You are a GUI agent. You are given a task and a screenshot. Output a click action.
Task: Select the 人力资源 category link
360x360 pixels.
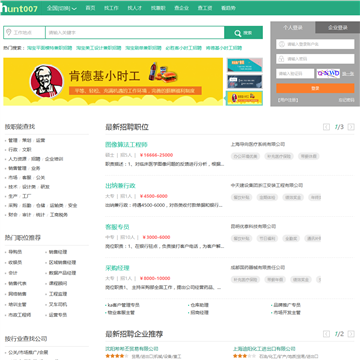point(17,159)
